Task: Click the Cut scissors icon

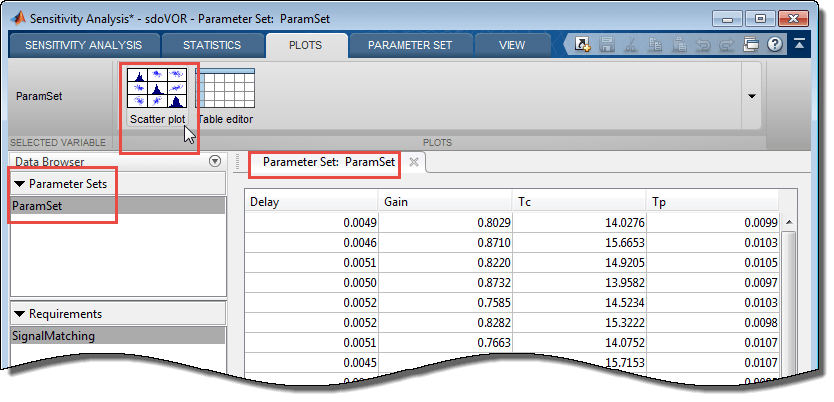Action: coord(631,45)
